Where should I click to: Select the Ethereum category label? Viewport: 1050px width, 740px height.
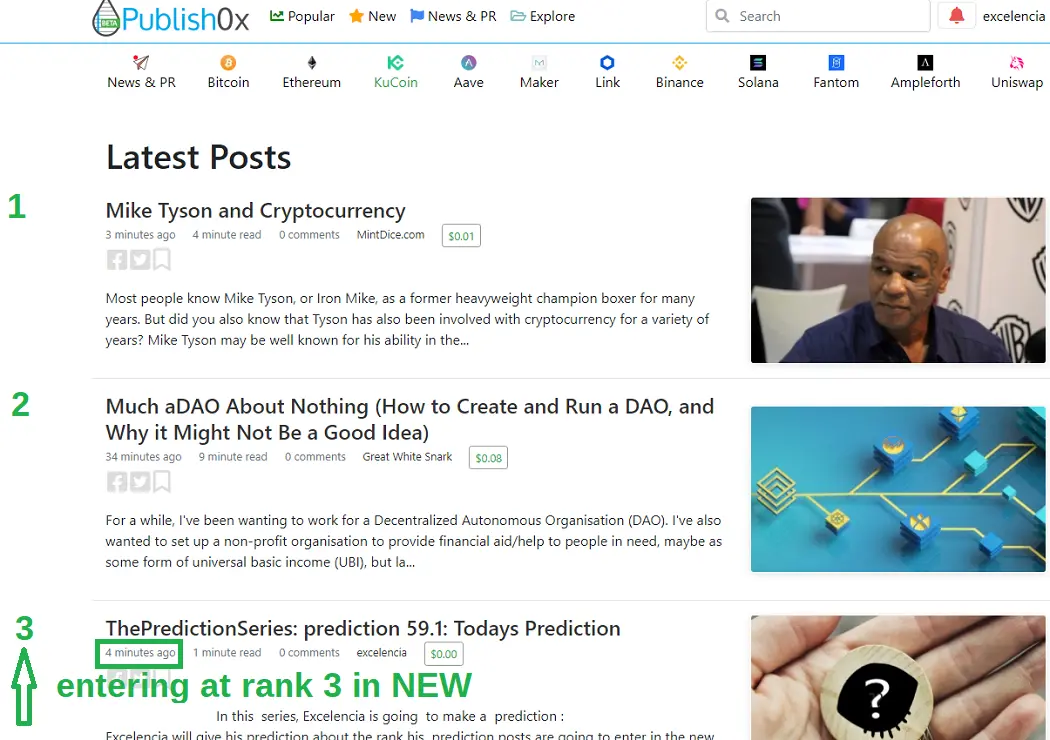pos(311,82)
